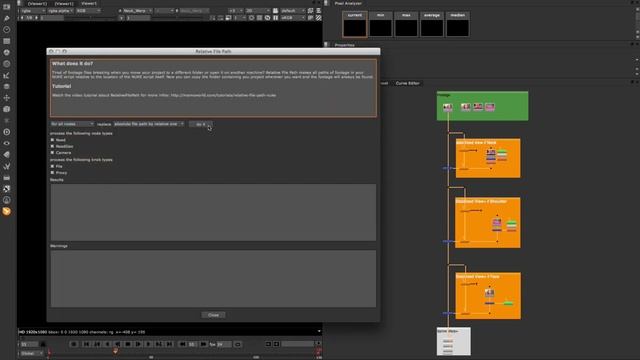Viewport: 640px width, 360px height.
Task: Open the ToolSets menu icon
Action: (7, 166)
